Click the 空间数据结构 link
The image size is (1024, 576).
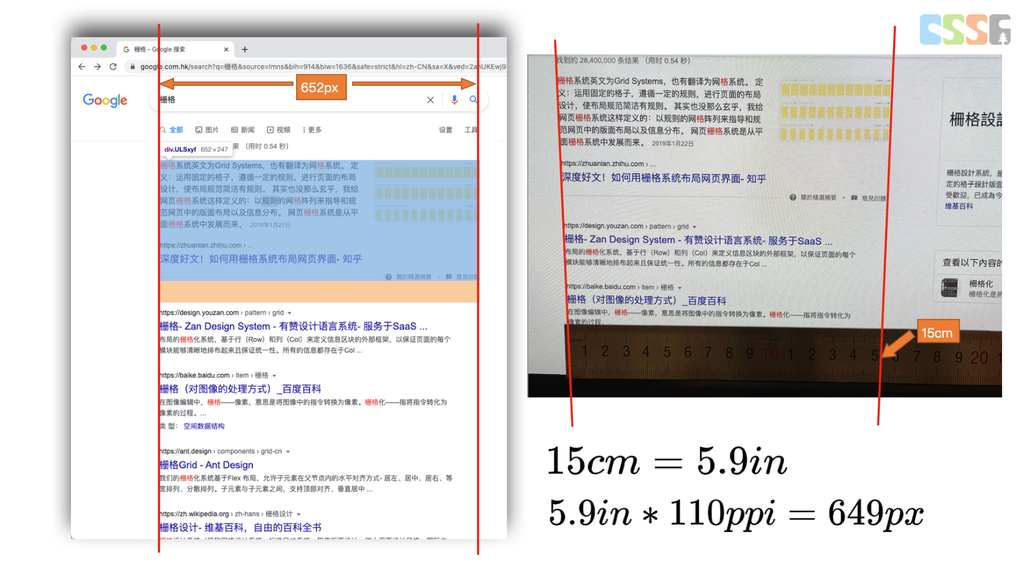point(204,426)
